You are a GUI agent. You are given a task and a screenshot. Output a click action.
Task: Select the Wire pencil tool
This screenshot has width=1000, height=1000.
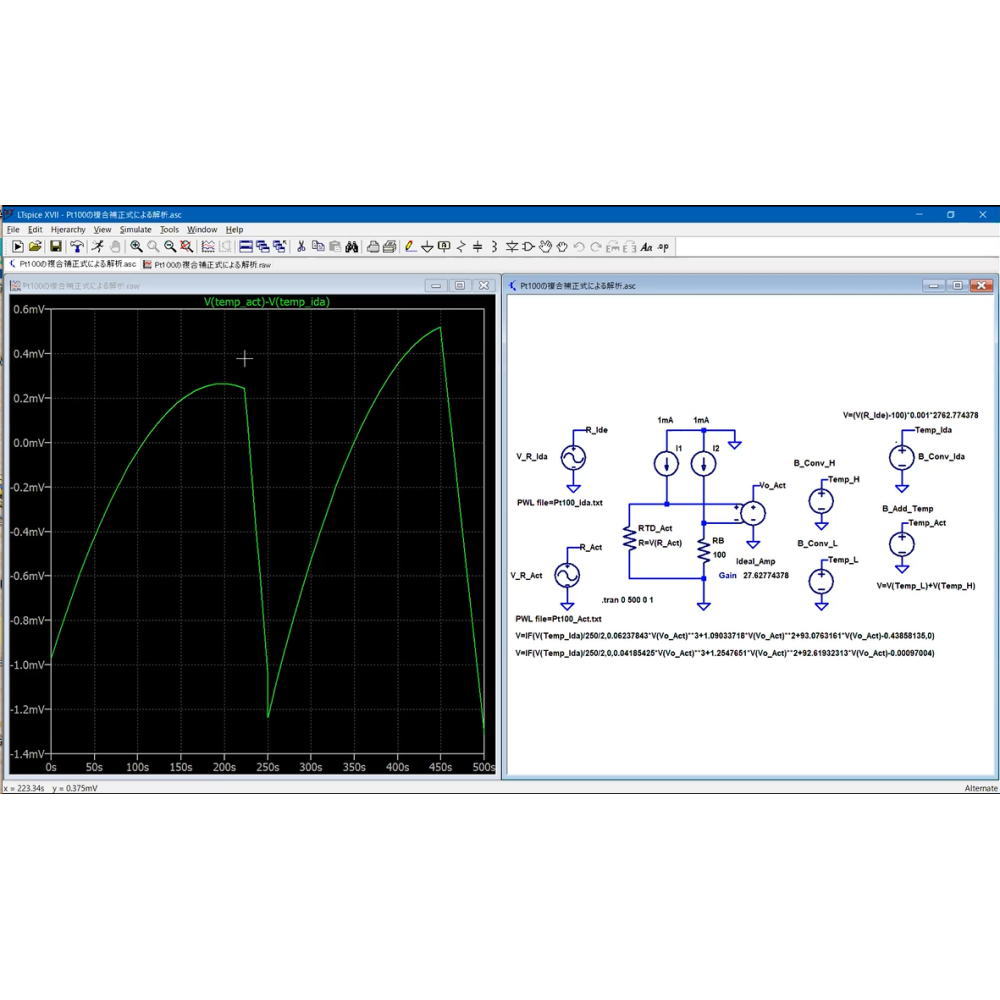coord(411,246)
